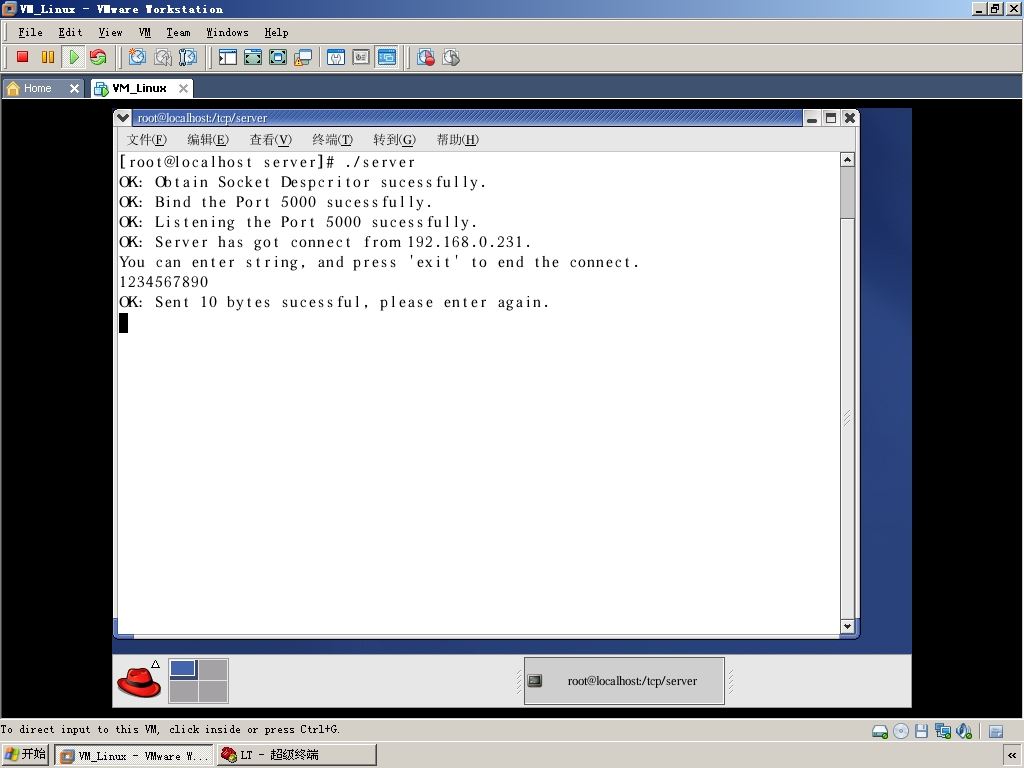Viewport: 1024px width, 768px height.
Task: Click the network adapter status icon
Action: pyautogui.click(x=942, y=731)
